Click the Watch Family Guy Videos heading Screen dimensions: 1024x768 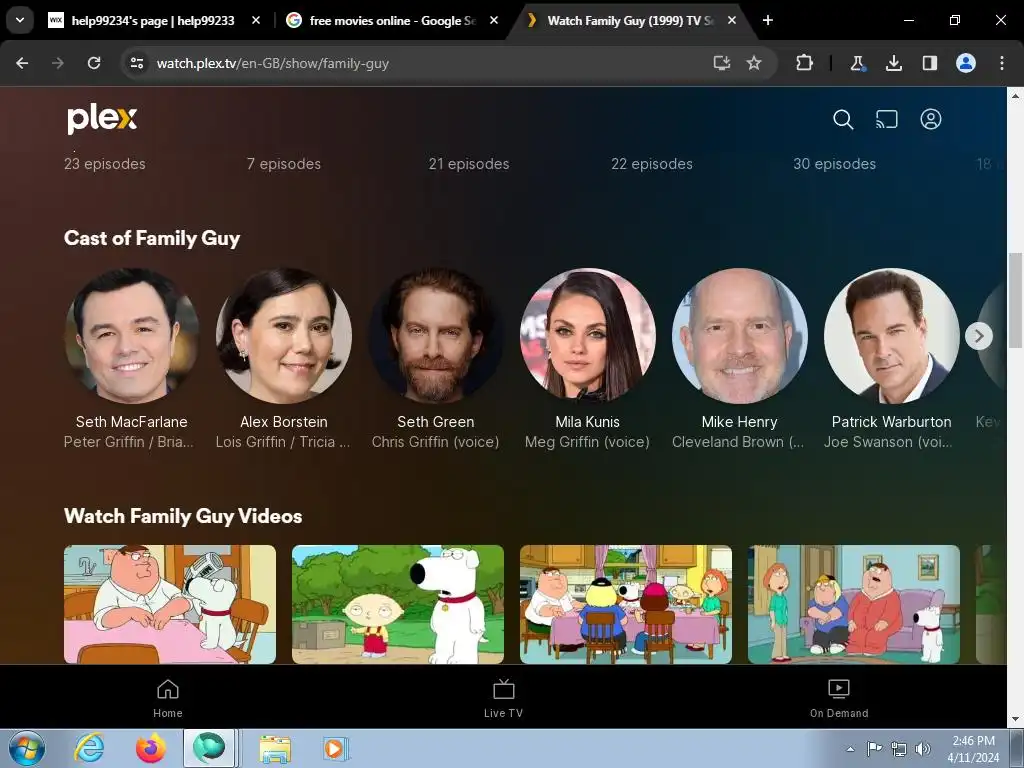pos(183,516)
